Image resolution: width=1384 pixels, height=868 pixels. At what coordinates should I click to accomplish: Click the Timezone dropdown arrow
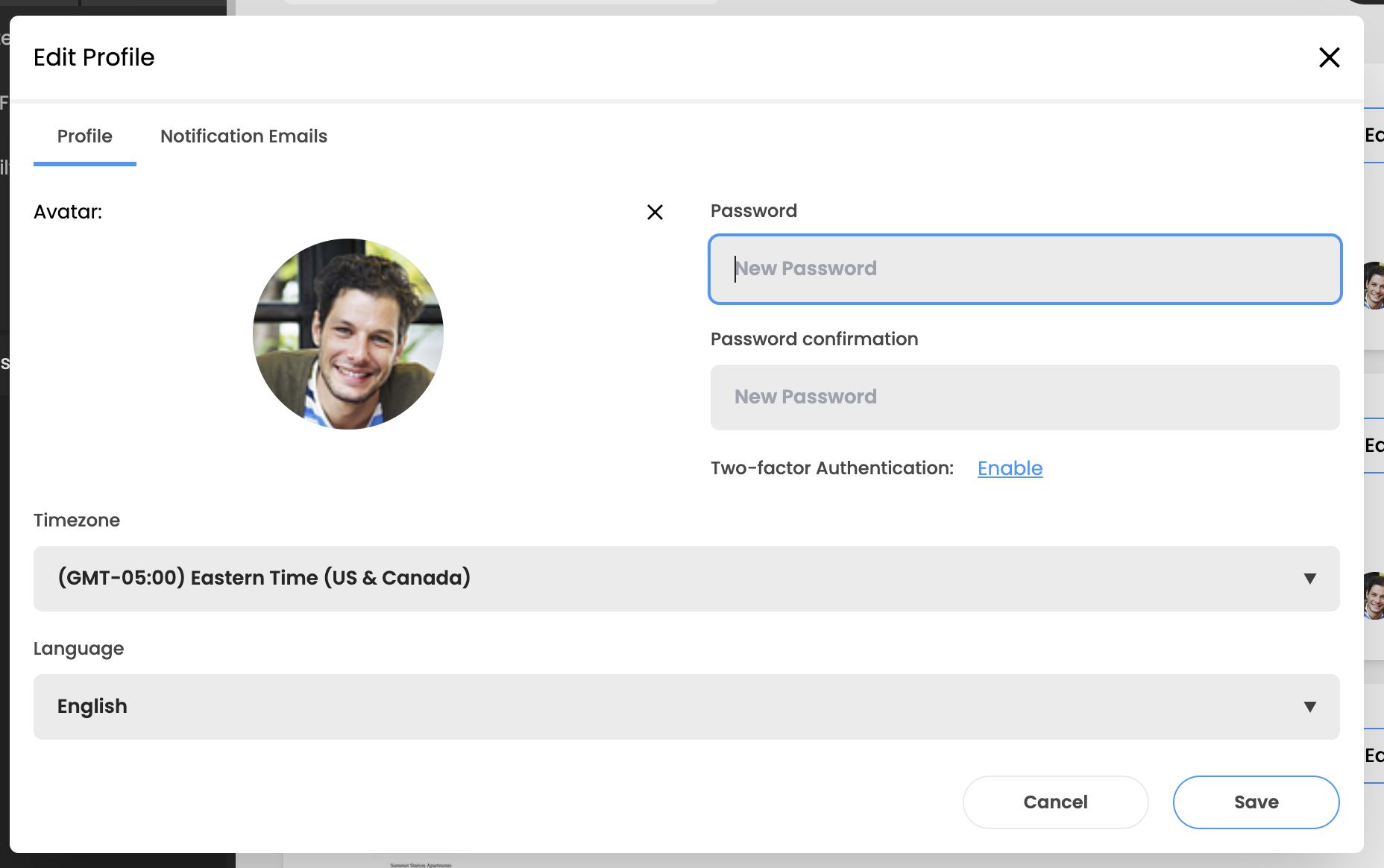click(1309, 579)
